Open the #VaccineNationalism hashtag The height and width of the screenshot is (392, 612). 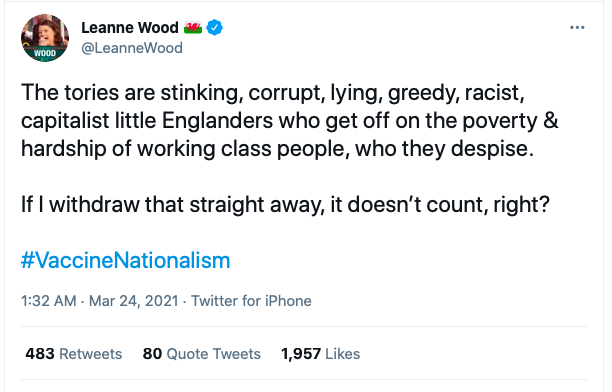coord(125,260)
